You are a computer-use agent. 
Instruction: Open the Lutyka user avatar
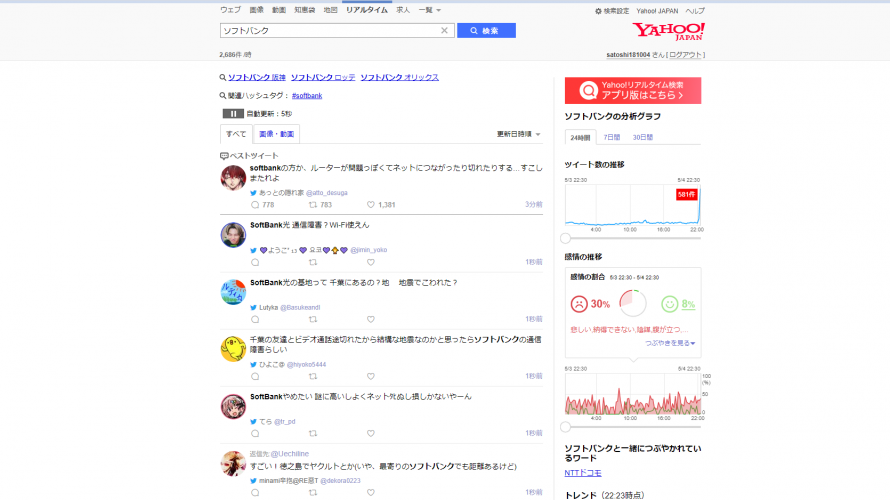(233, 292)
